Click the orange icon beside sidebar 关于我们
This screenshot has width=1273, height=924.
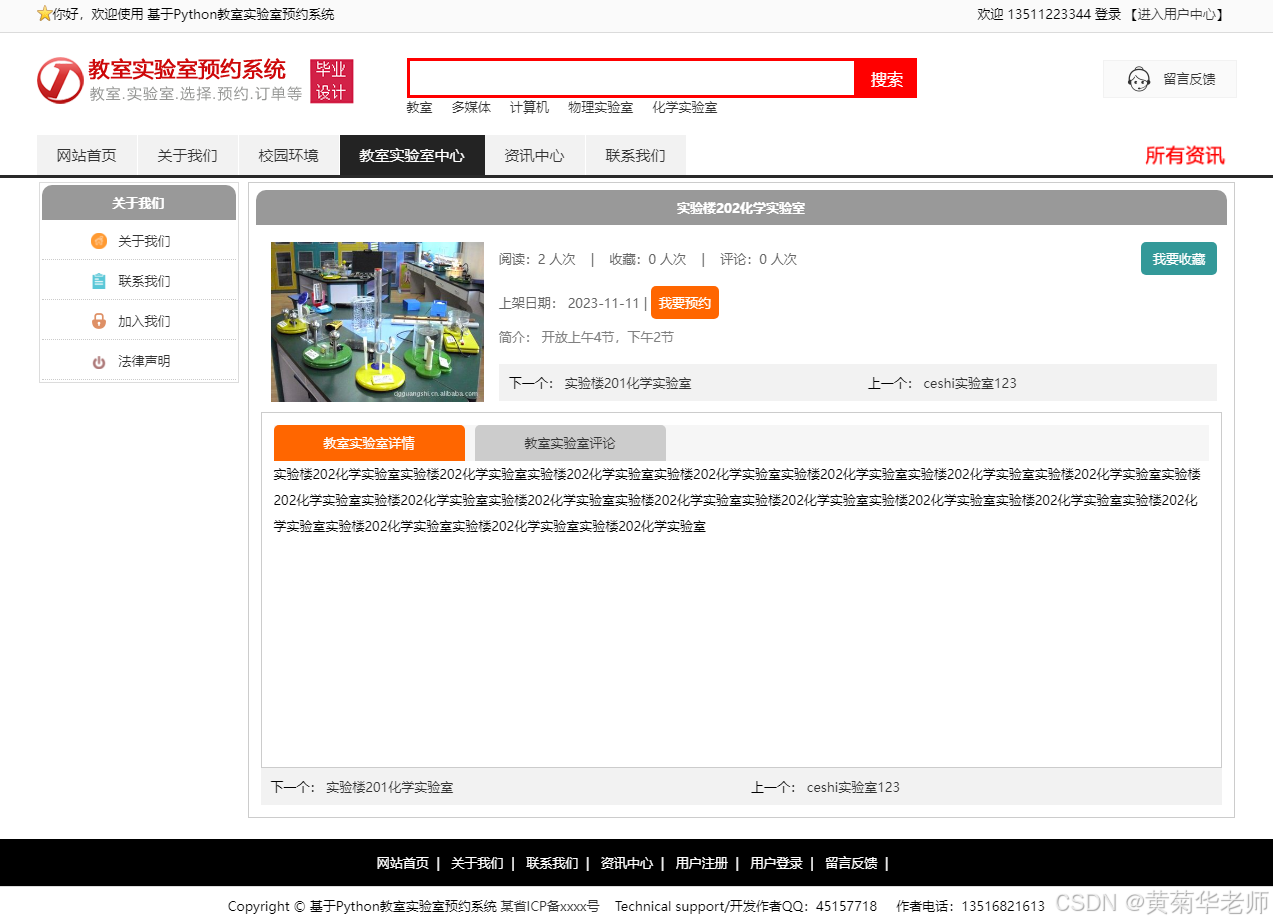[x=98, y=241]
